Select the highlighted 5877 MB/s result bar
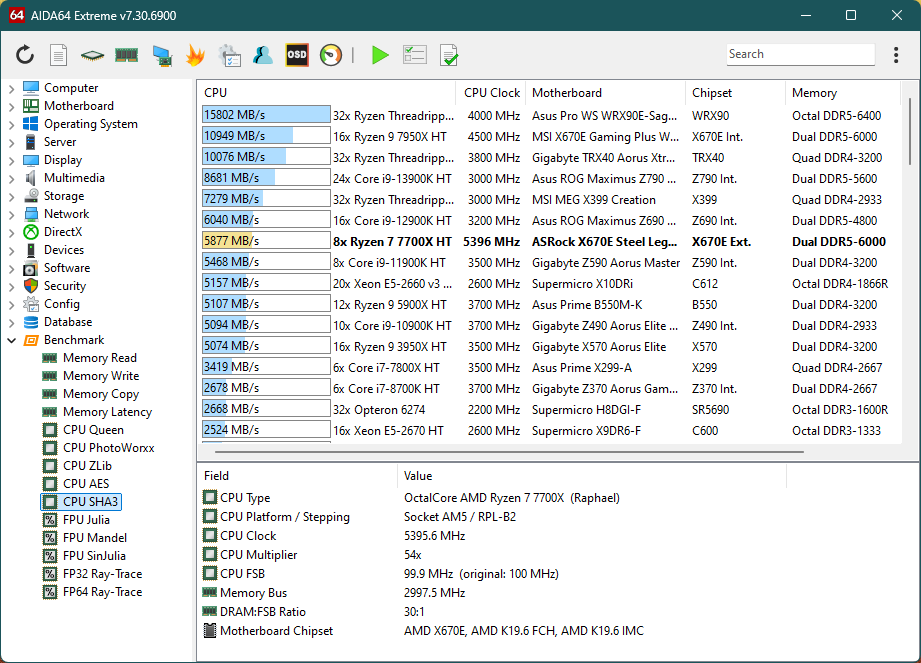 click(266, 241)
